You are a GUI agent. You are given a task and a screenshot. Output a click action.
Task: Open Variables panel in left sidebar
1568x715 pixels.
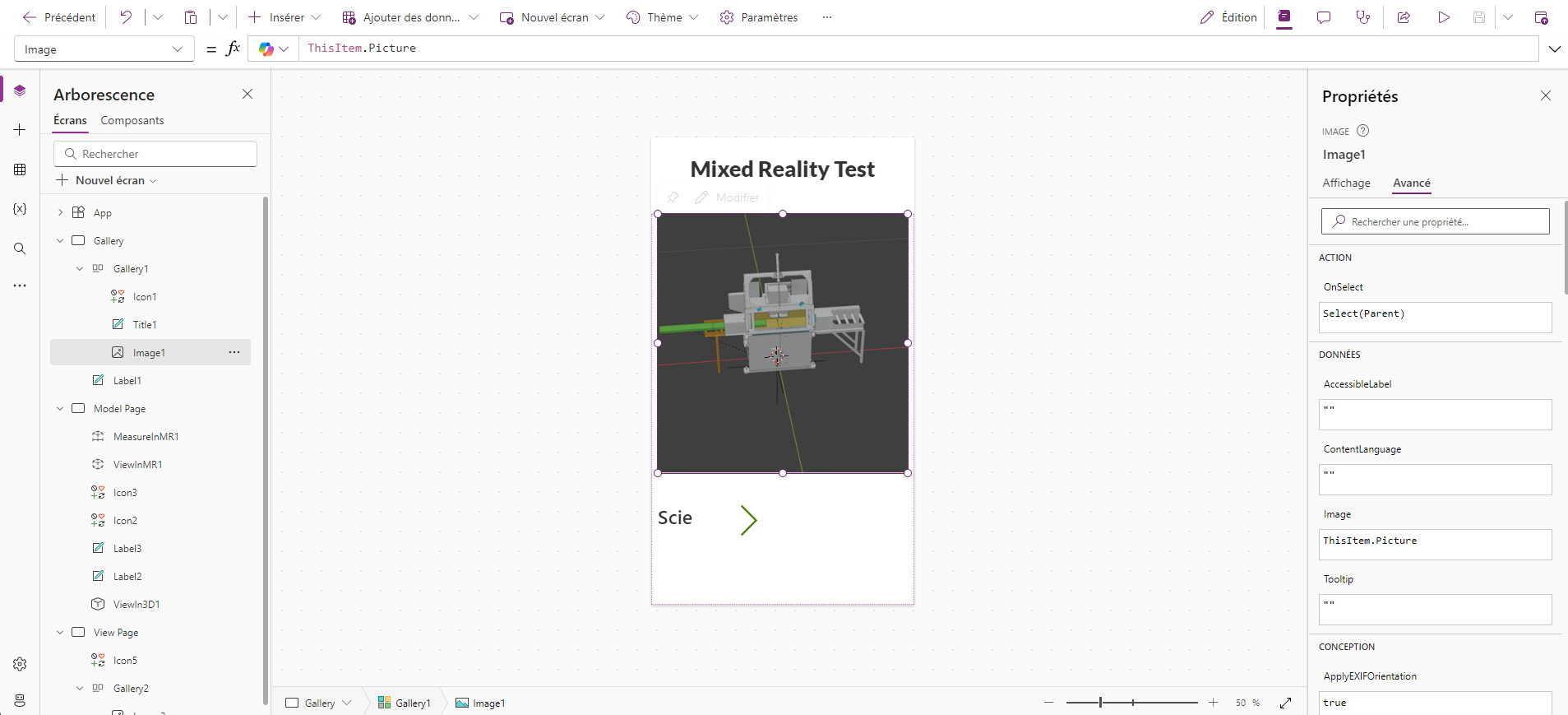[20, 209]
